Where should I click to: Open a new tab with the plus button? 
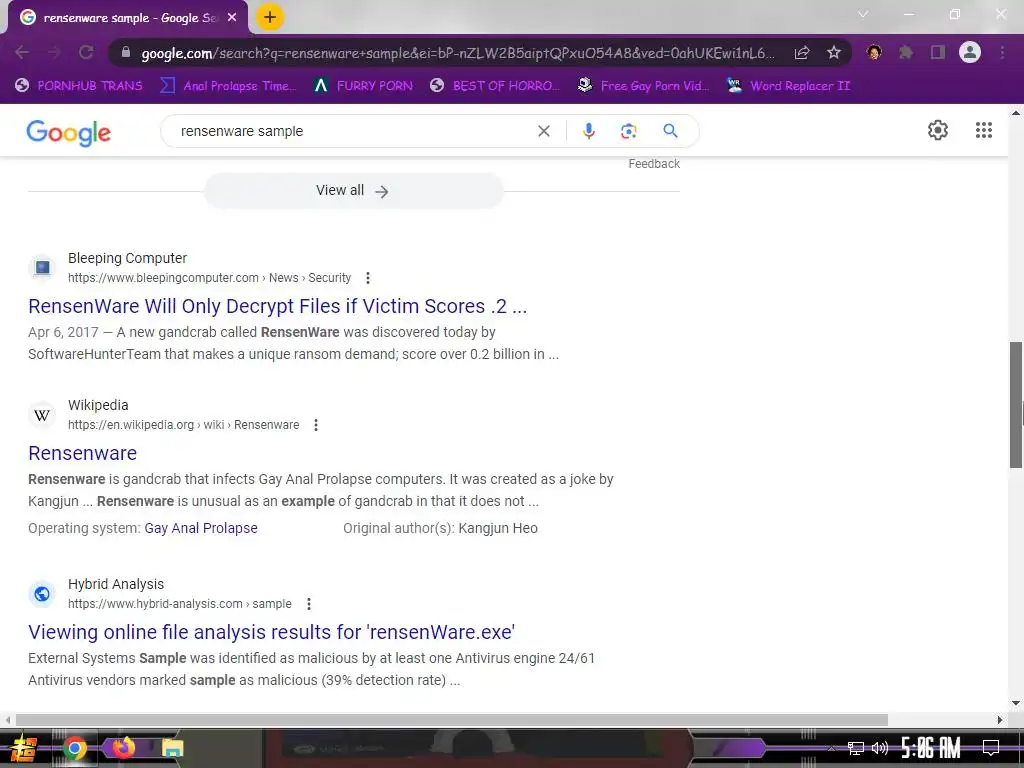(270, 17)
